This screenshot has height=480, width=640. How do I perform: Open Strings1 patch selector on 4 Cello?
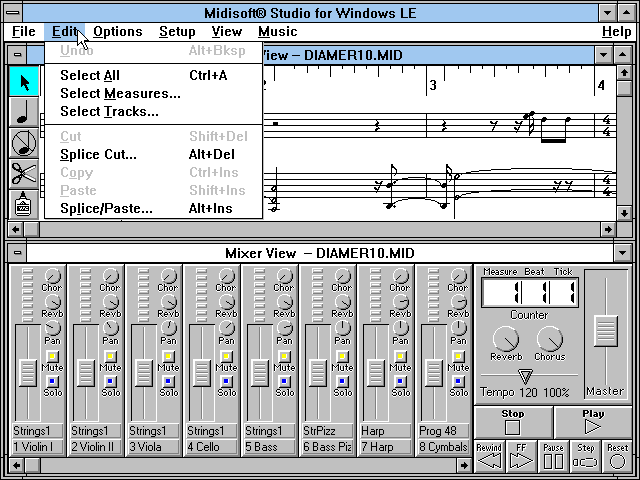tap(211, 431)
